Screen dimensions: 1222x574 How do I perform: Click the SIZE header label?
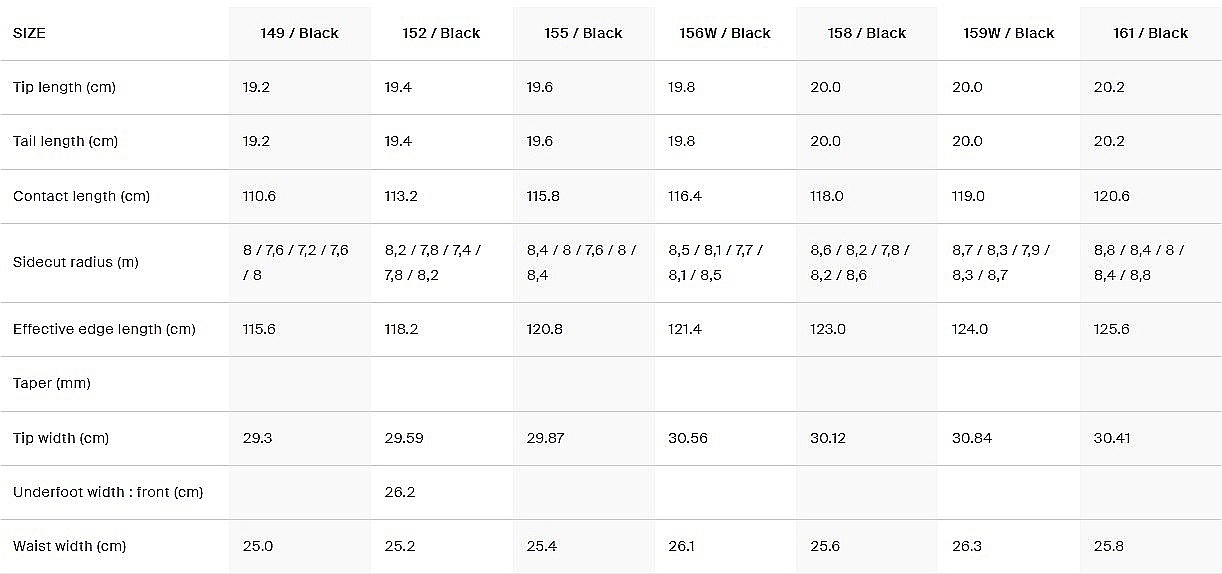click(29, 33)
